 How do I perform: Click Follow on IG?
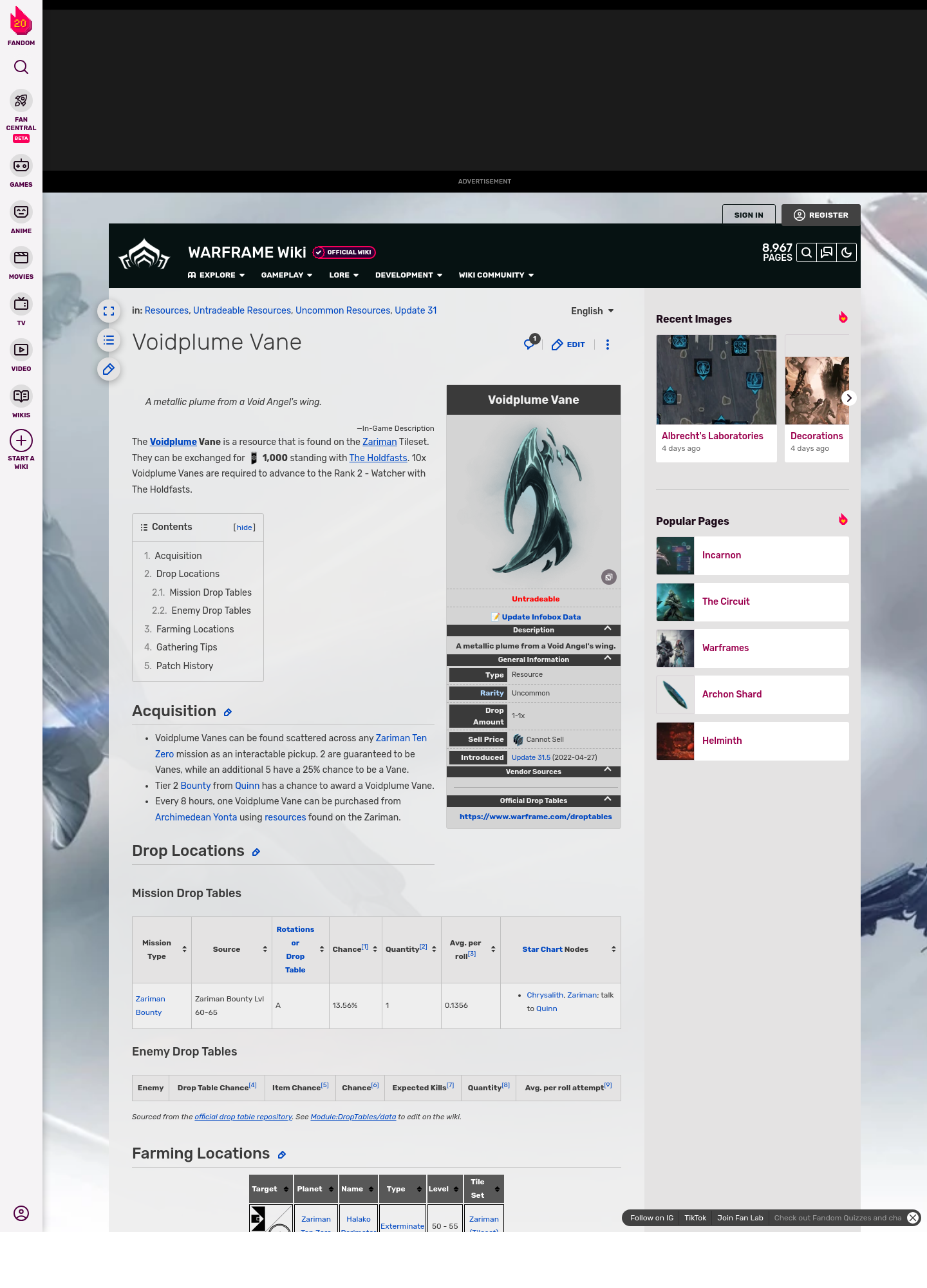click(x=651, y=1218)
